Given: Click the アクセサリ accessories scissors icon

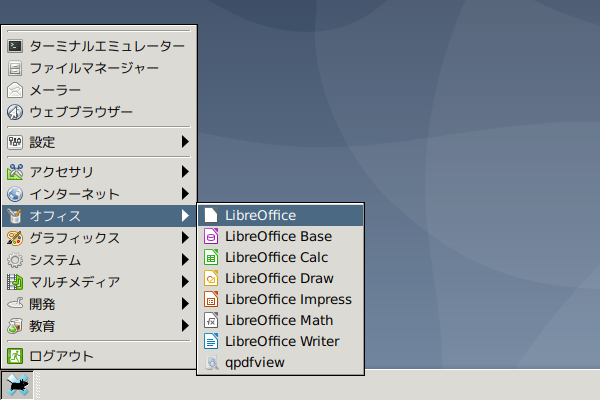Looking at the screenshot, I should [15, 172].
